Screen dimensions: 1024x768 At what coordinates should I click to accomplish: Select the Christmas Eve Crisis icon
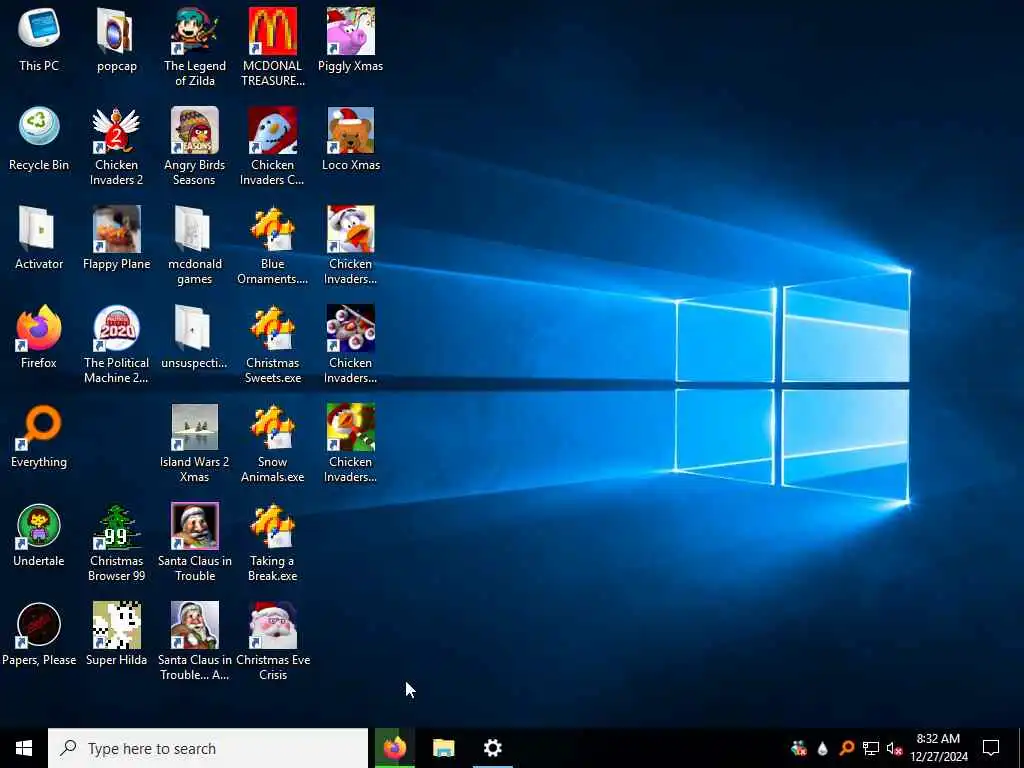coord(272,625)
